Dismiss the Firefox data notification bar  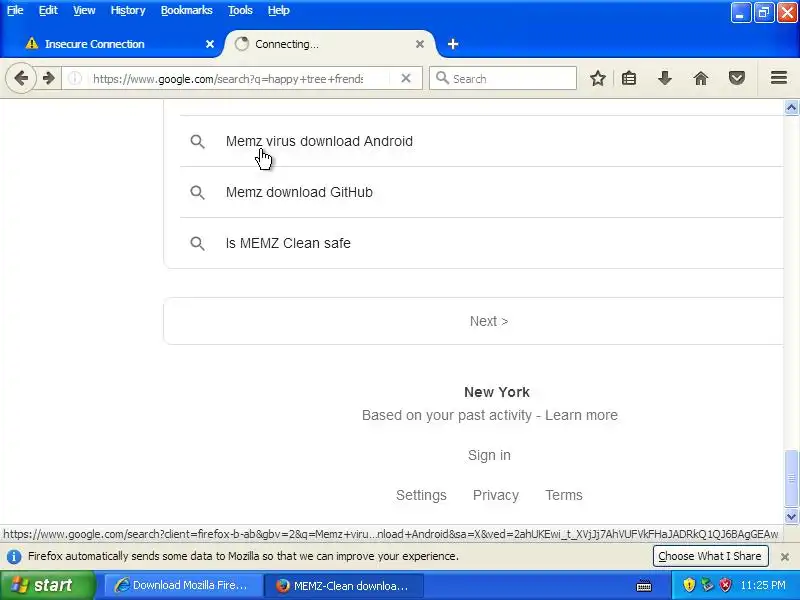[785, 557]
